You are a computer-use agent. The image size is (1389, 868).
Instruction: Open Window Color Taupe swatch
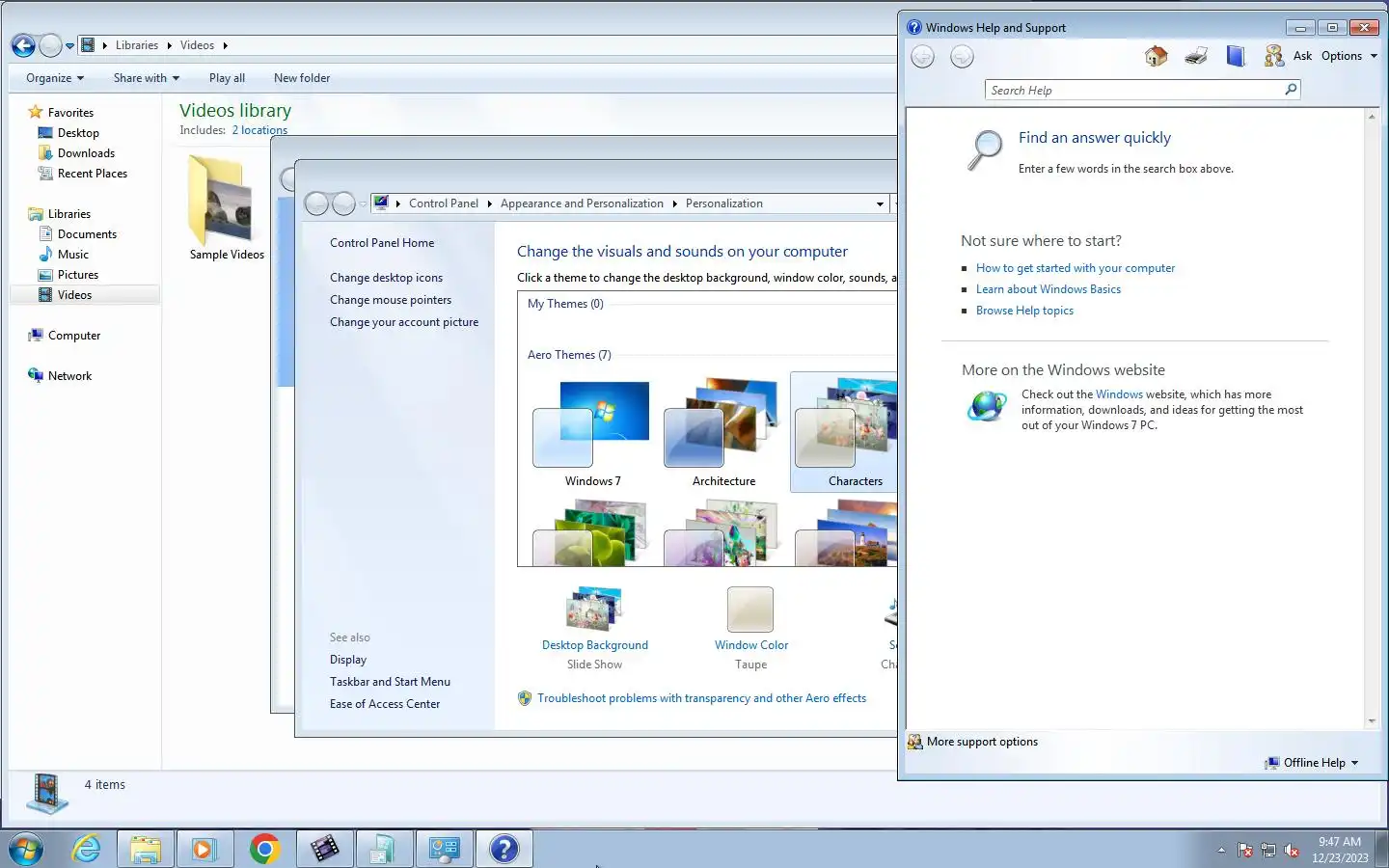click(750, 610)
